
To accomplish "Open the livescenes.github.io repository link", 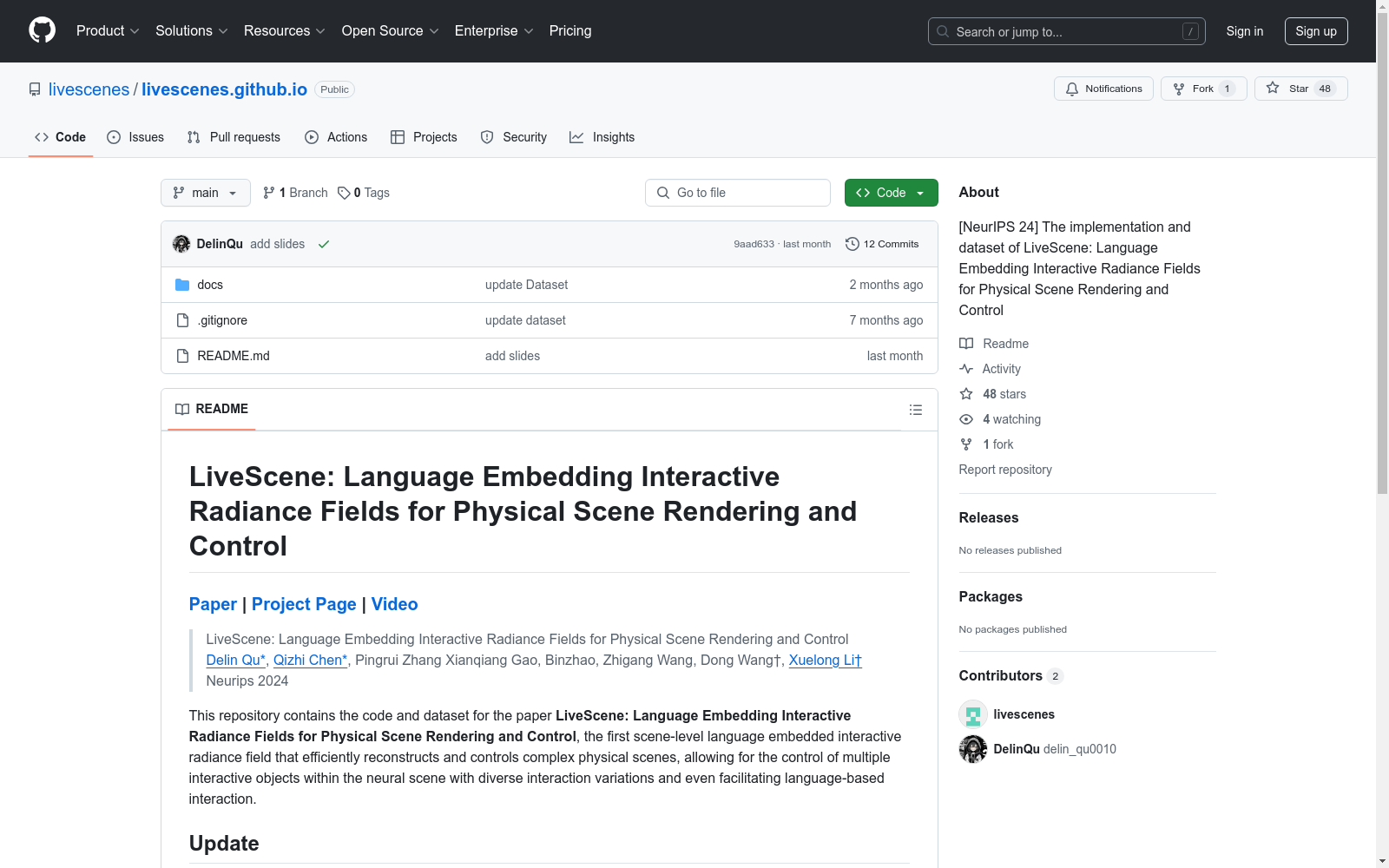I will (x=224, y=89).
